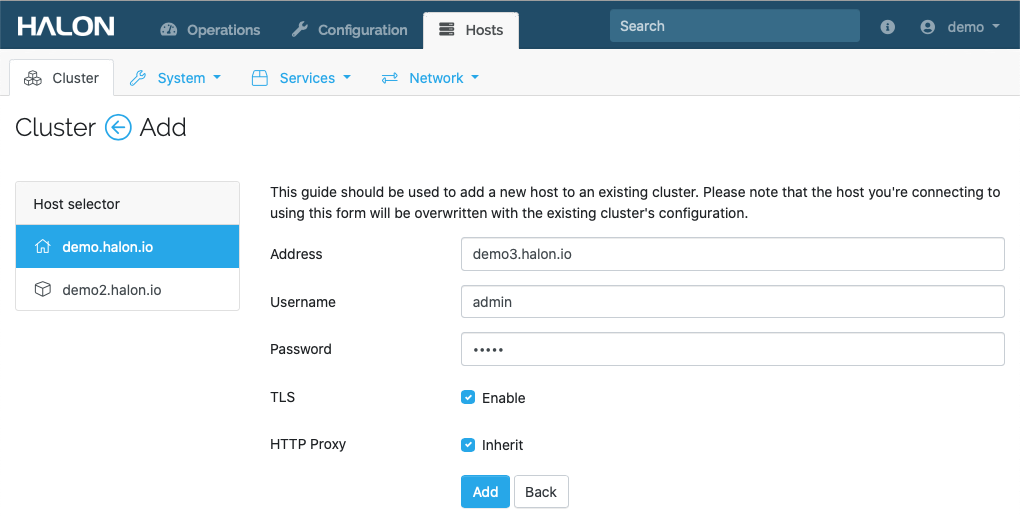
Task: Click the Back button
Action: (x=541, y=492)
